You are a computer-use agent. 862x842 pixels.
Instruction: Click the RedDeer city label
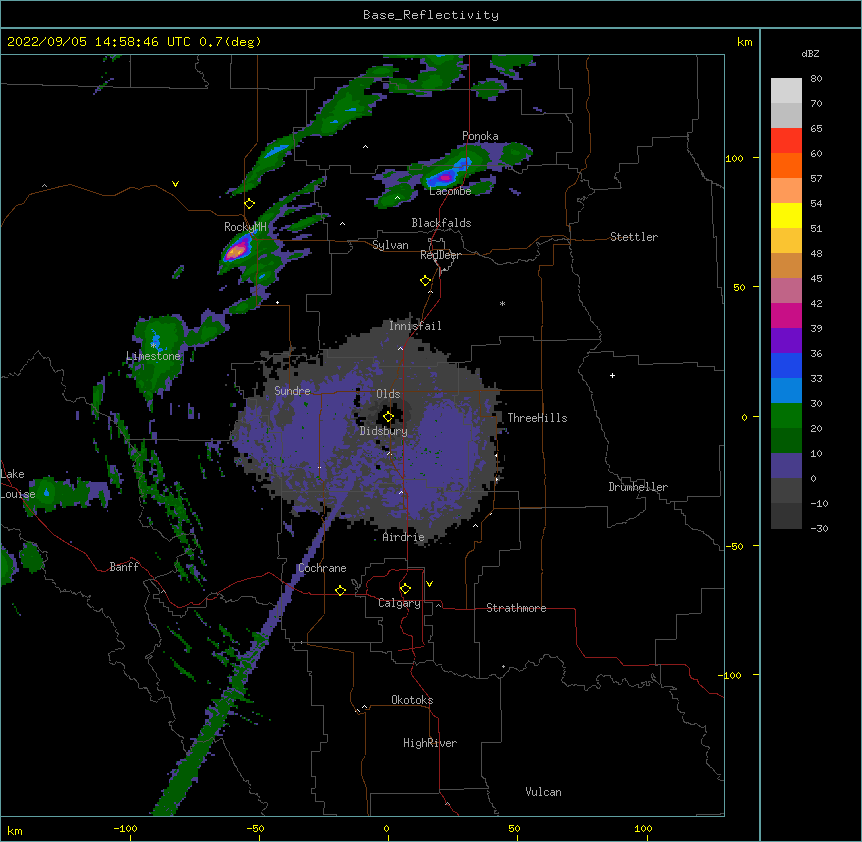click(440, 255)
